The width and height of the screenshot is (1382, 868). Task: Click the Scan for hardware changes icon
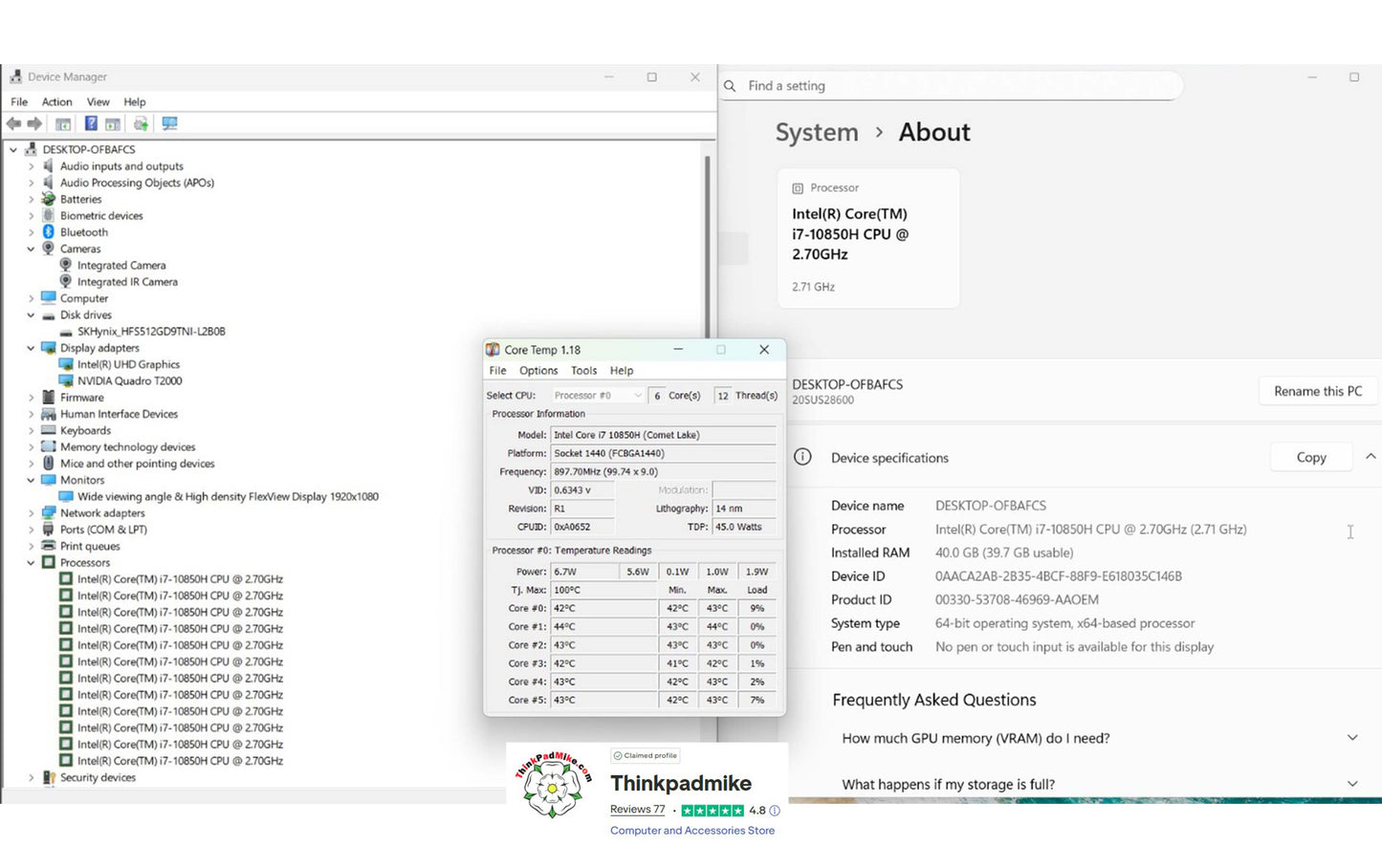coord(170,123)
